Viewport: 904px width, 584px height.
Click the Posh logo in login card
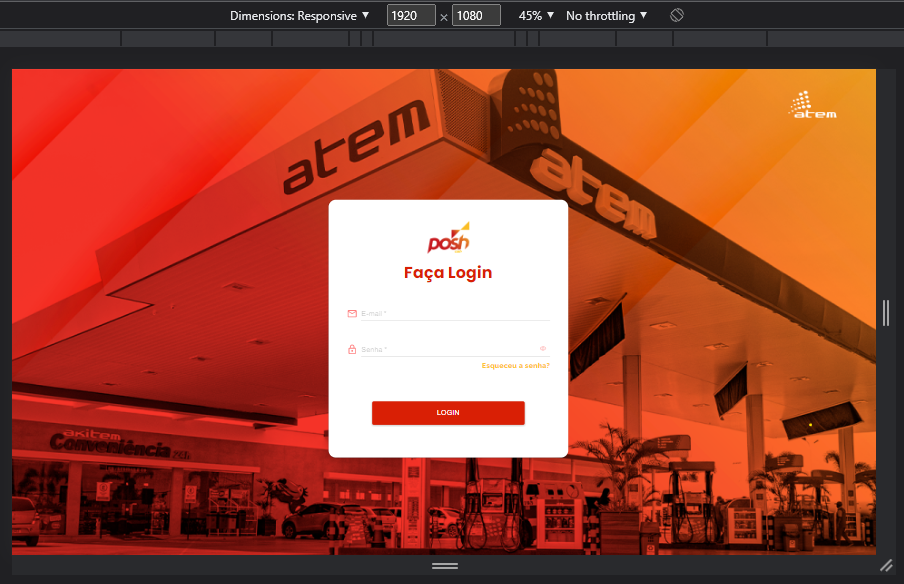(x=449, y=238)
